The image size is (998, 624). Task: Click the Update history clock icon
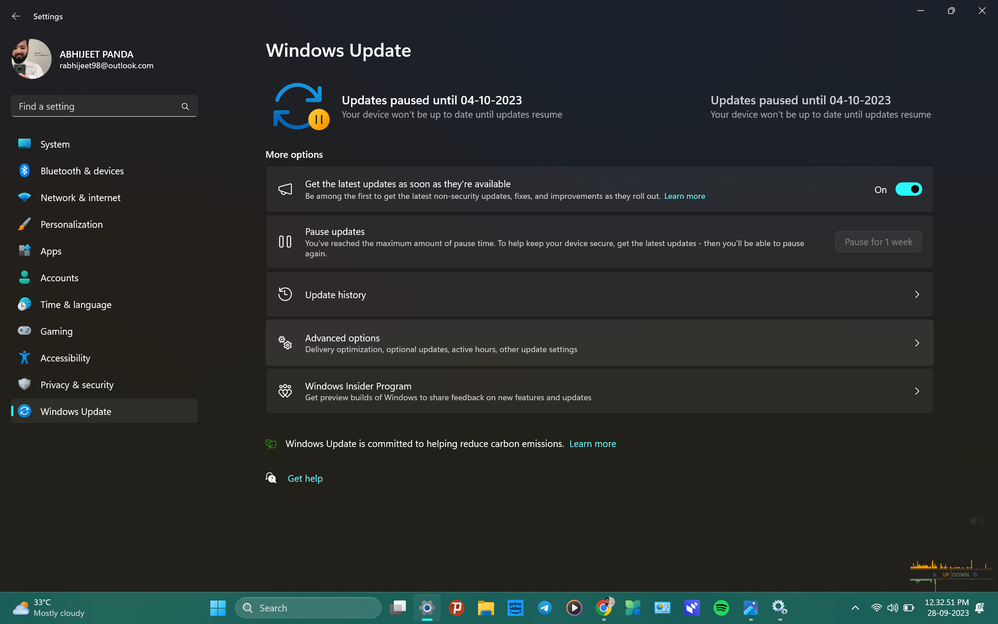pyautogui.click(x=285, y=294)
